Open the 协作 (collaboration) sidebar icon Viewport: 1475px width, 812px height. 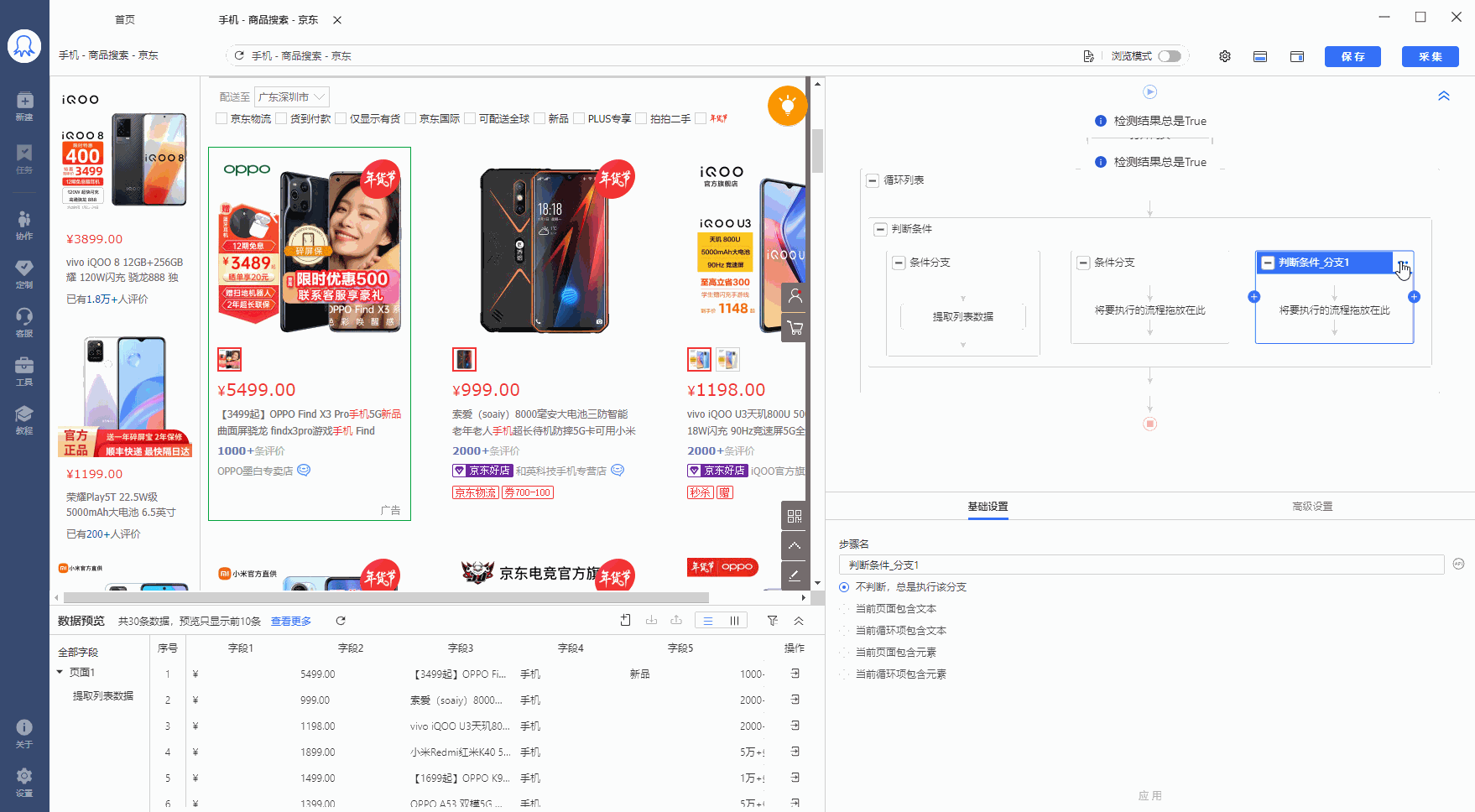click(x=24, y=225)
